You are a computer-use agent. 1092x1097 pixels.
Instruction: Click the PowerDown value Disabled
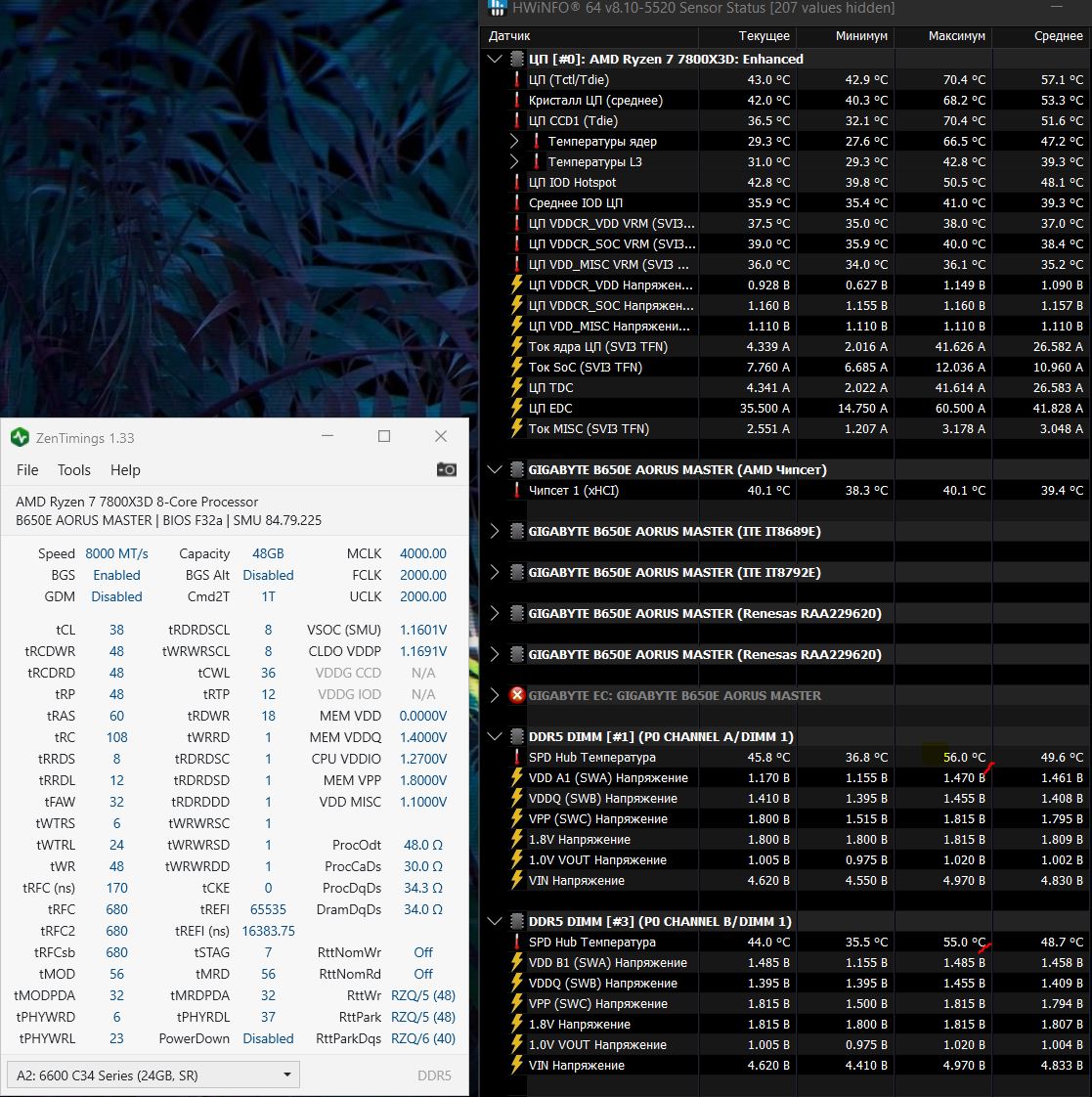(268, 1039)
